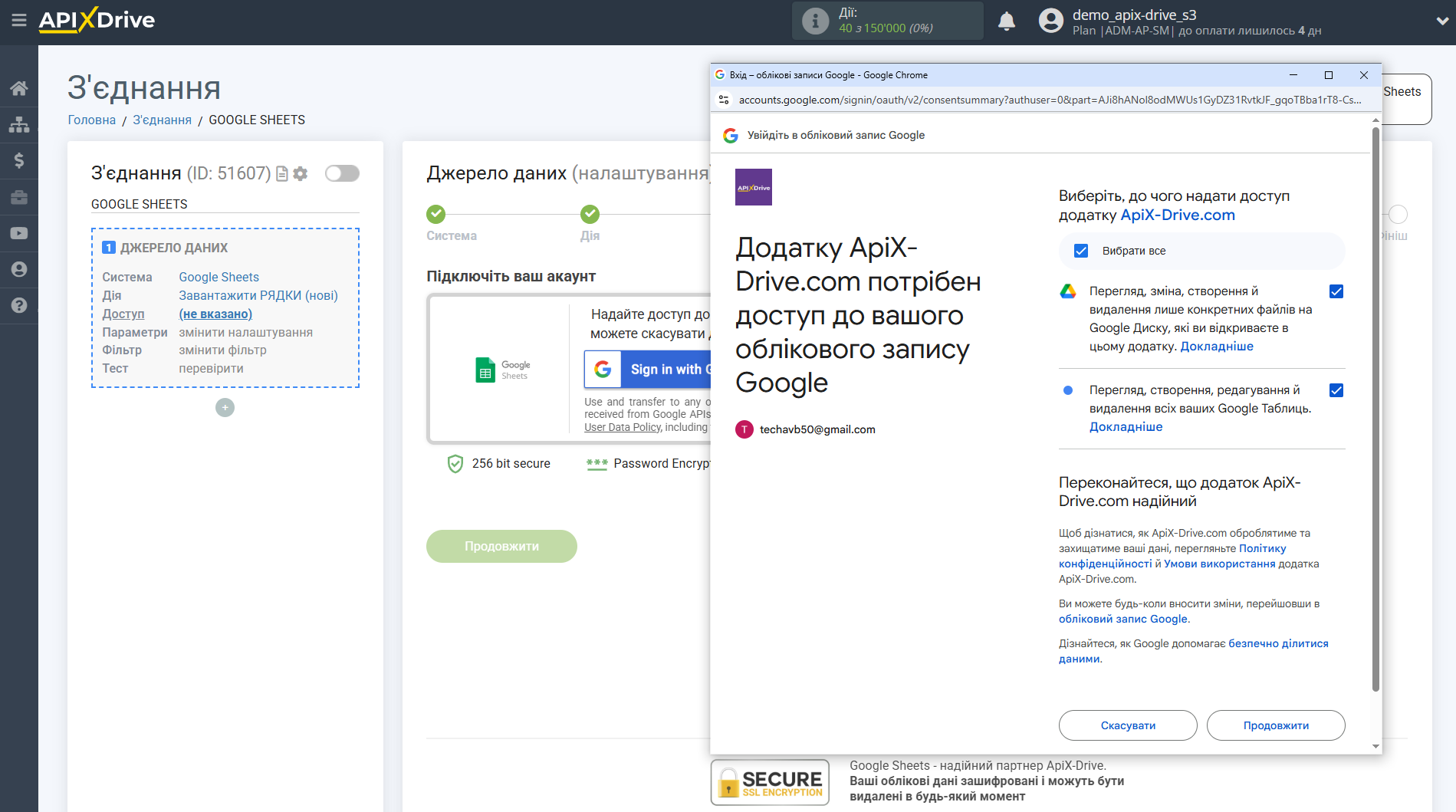Viewport: 1456px width, 812px height.
Task: Toggle the Вибрати все checkbox
Action: [x=1081, y=251]
